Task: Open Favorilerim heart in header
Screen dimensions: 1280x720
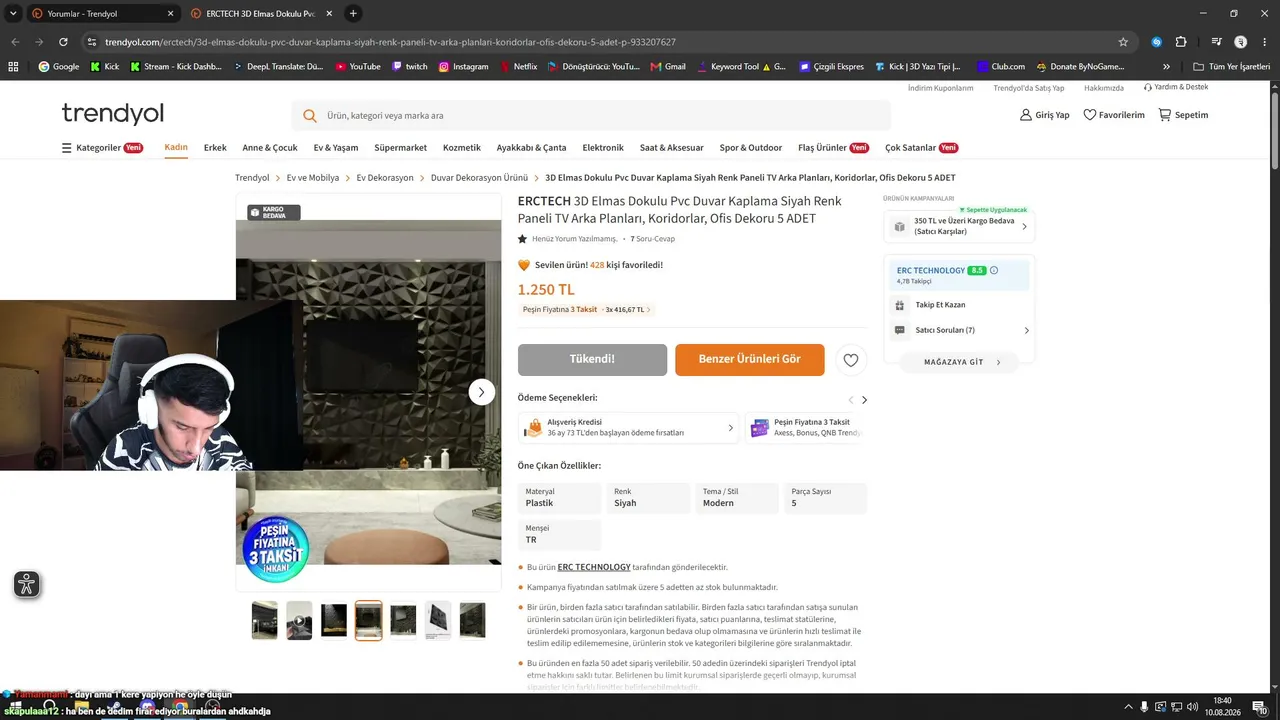Action: click(x=1114, y=115)
